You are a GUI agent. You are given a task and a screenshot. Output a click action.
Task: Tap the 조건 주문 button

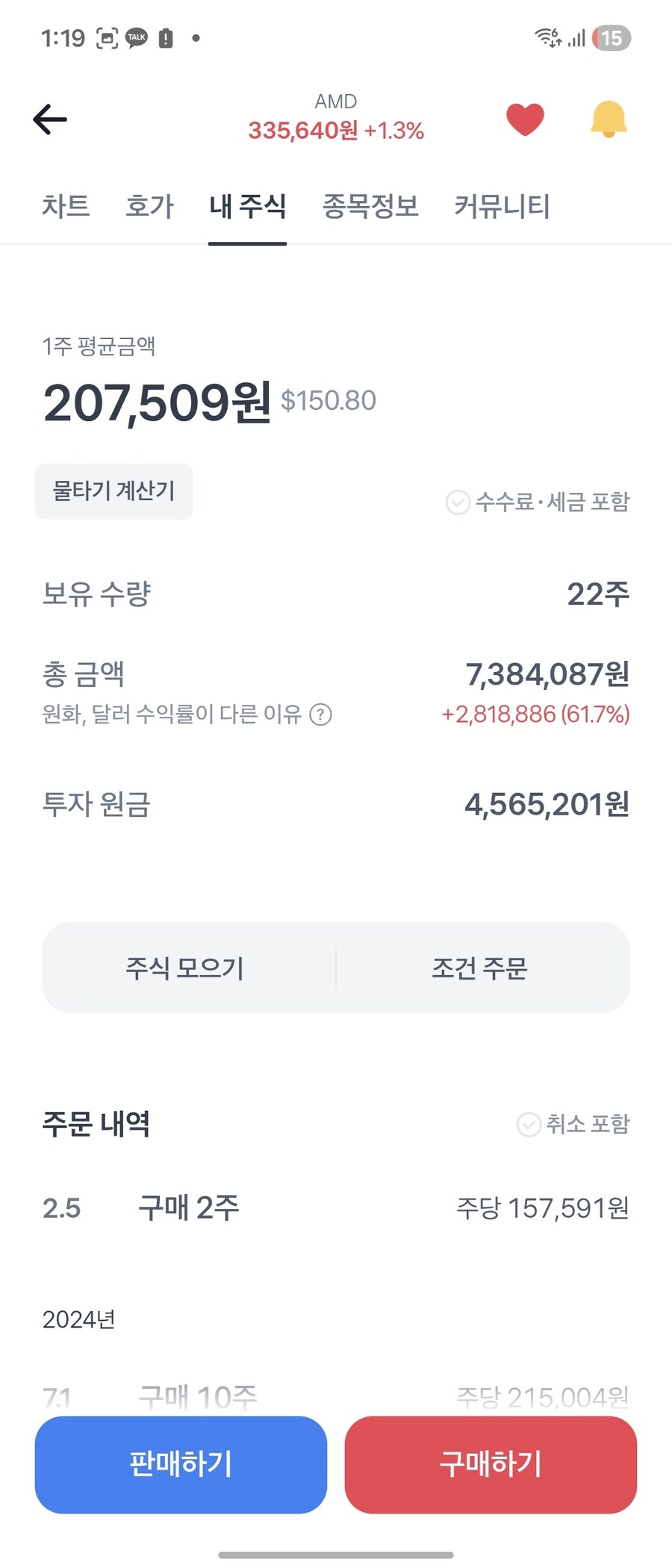479,968
